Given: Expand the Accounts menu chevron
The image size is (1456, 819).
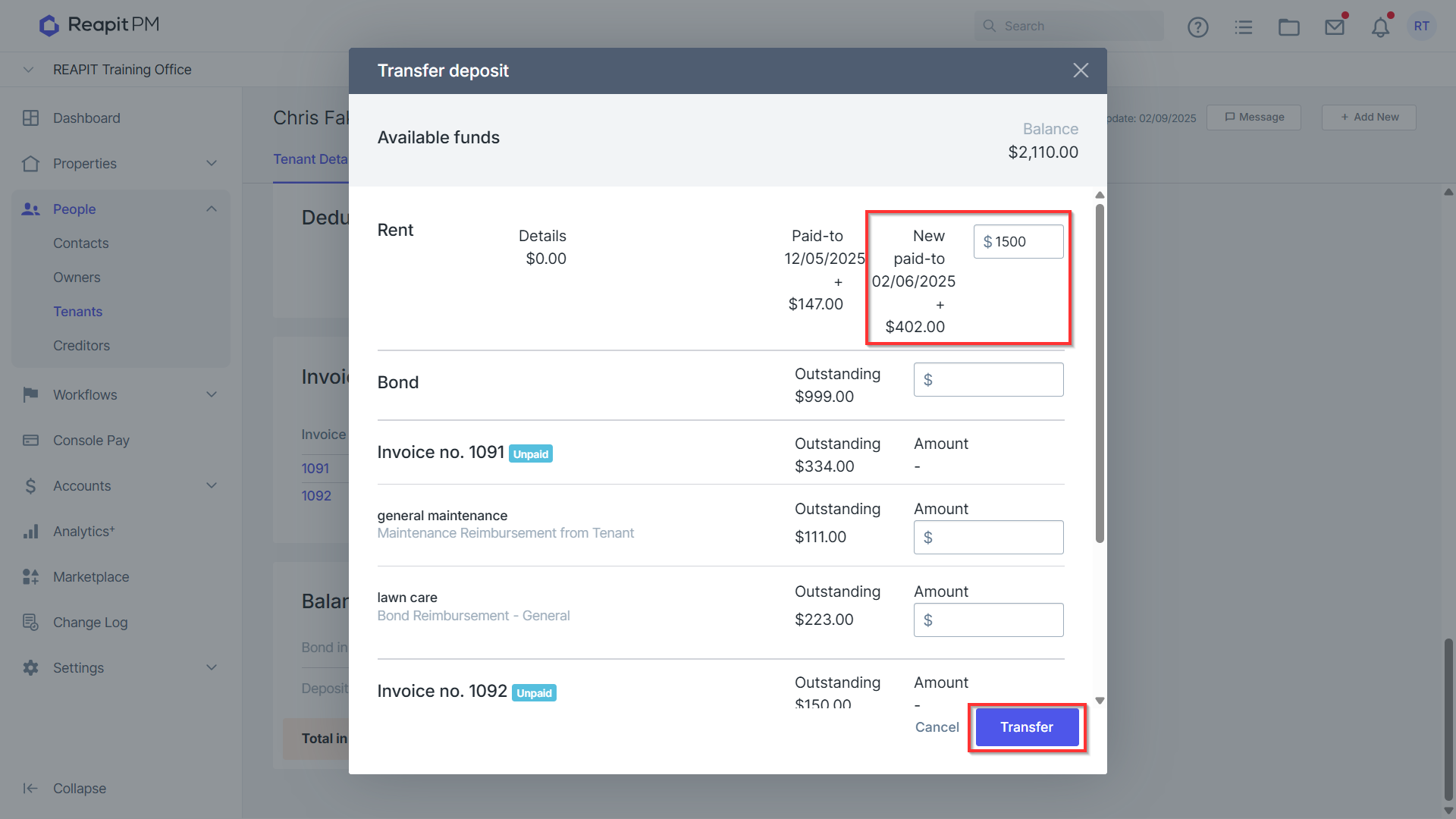Looking at the screenshot, I should [212, 486].
